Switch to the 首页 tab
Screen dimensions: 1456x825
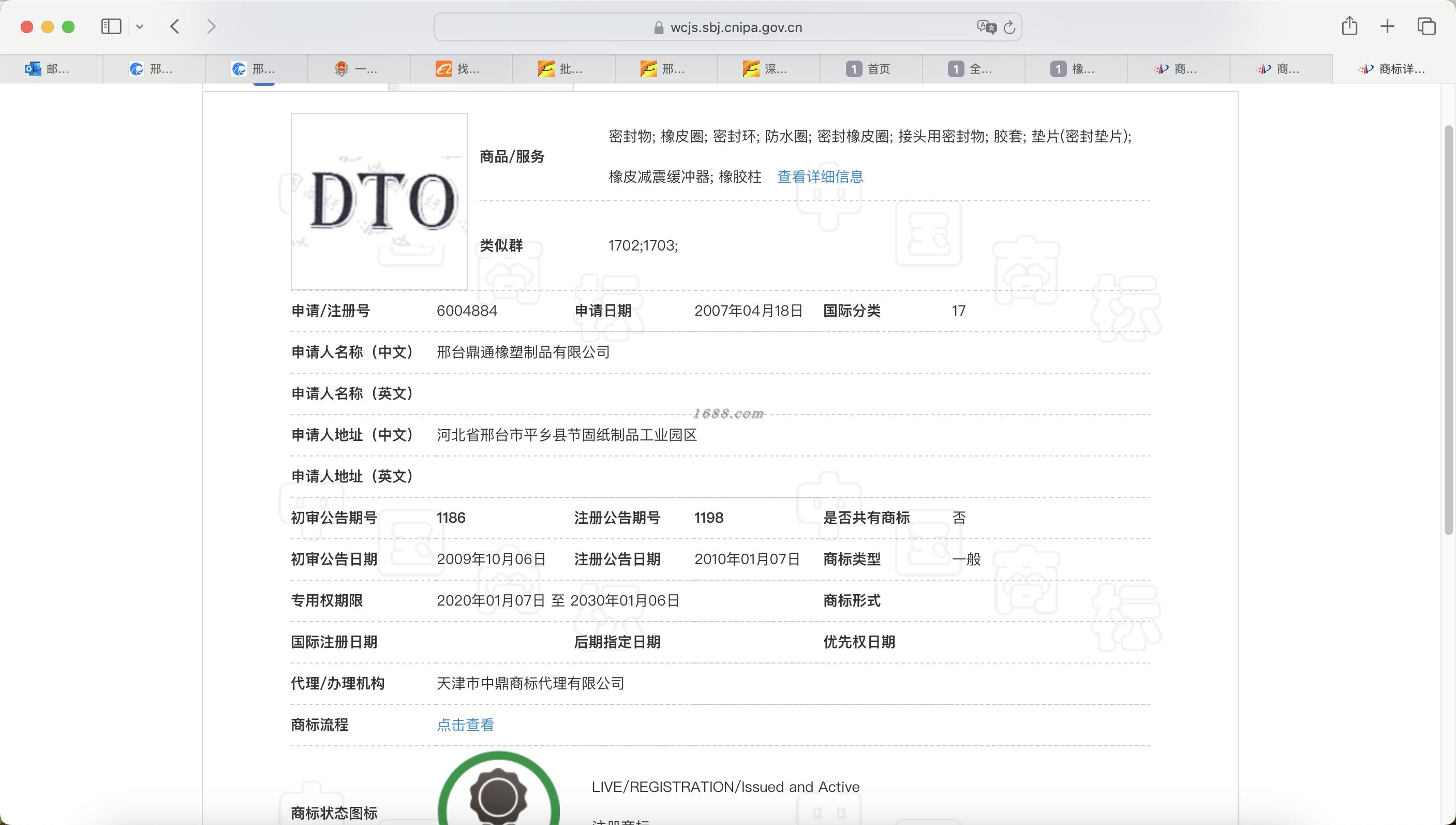click(x=871, y=69)
